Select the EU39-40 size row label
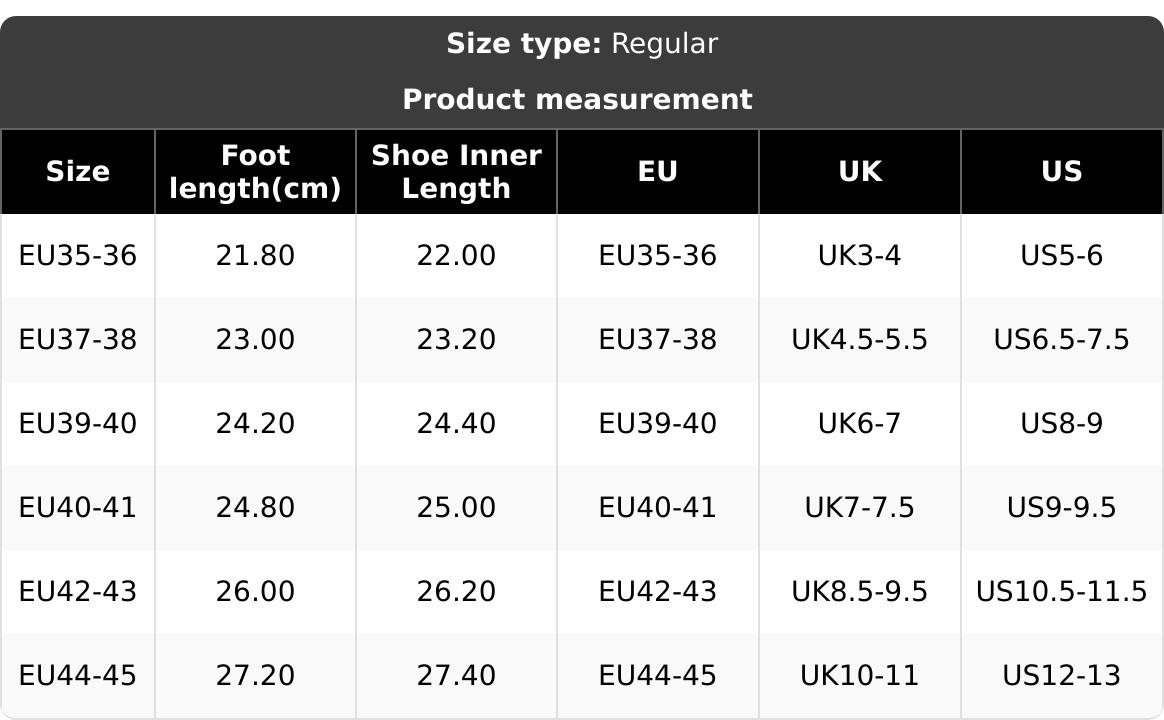The height and width of the screenshot is (720, 1164). click(x=78, y=424)
